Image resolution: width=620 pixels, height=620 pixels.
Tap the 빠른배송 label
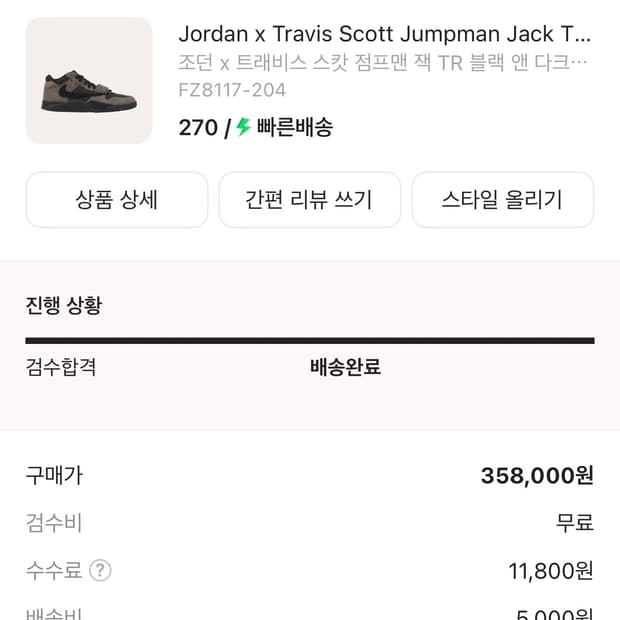[x=295, y=128]
